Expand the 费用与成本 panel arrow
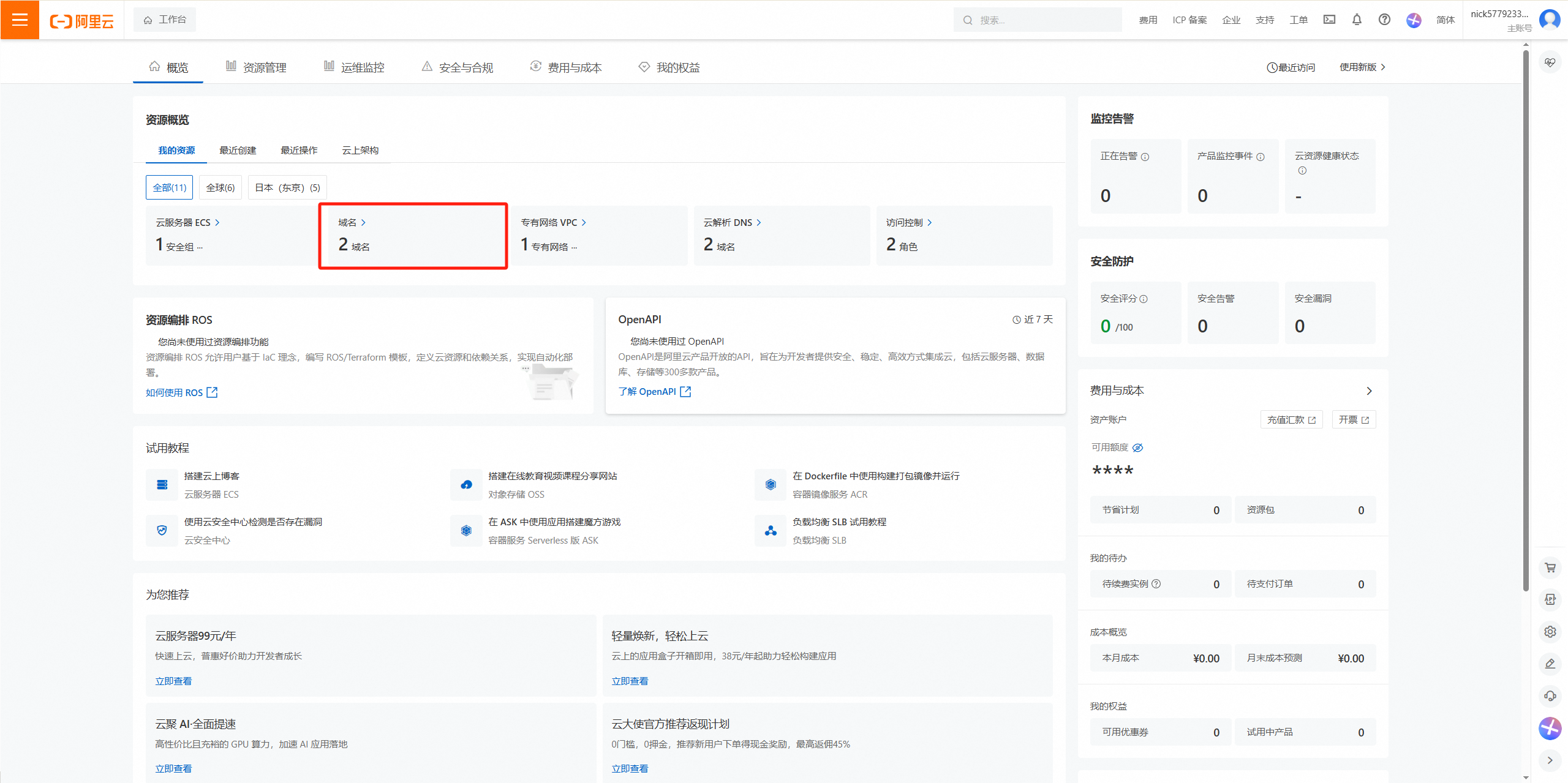This screenshot has width=1568, height=783. [1370, 391]
